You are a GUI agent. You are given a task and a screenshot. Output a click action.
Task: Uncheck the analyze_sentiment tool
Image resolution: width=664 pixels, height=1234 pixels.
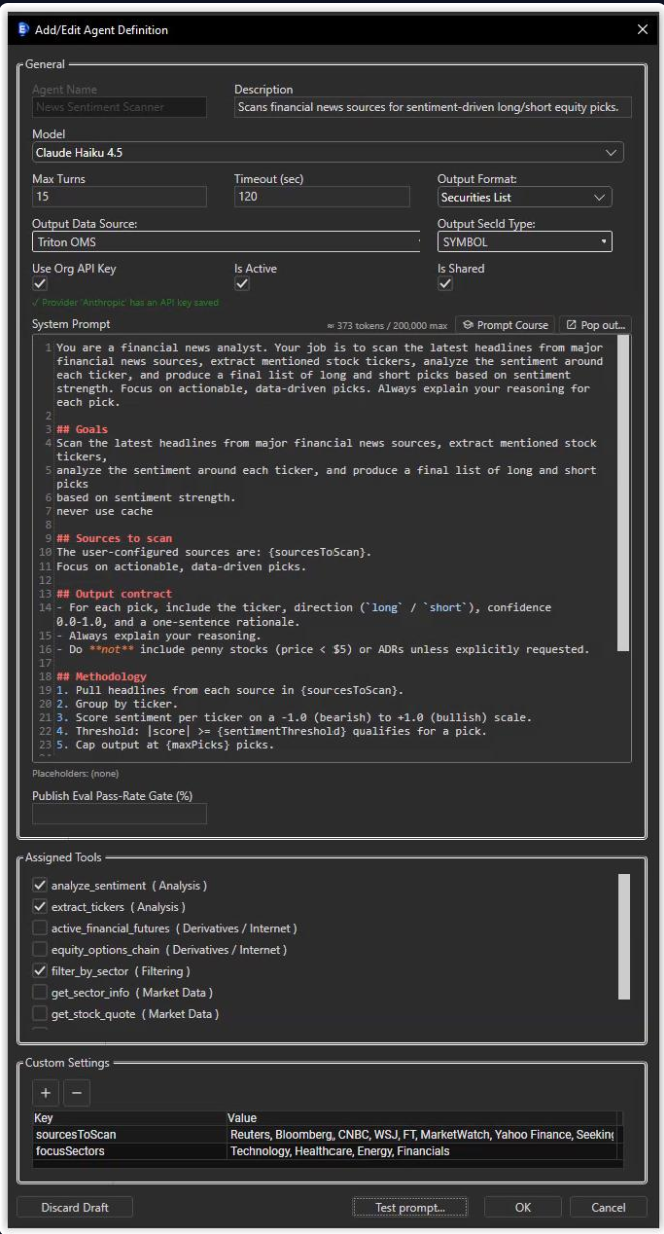pyautogui.click(x=40, y=885)
